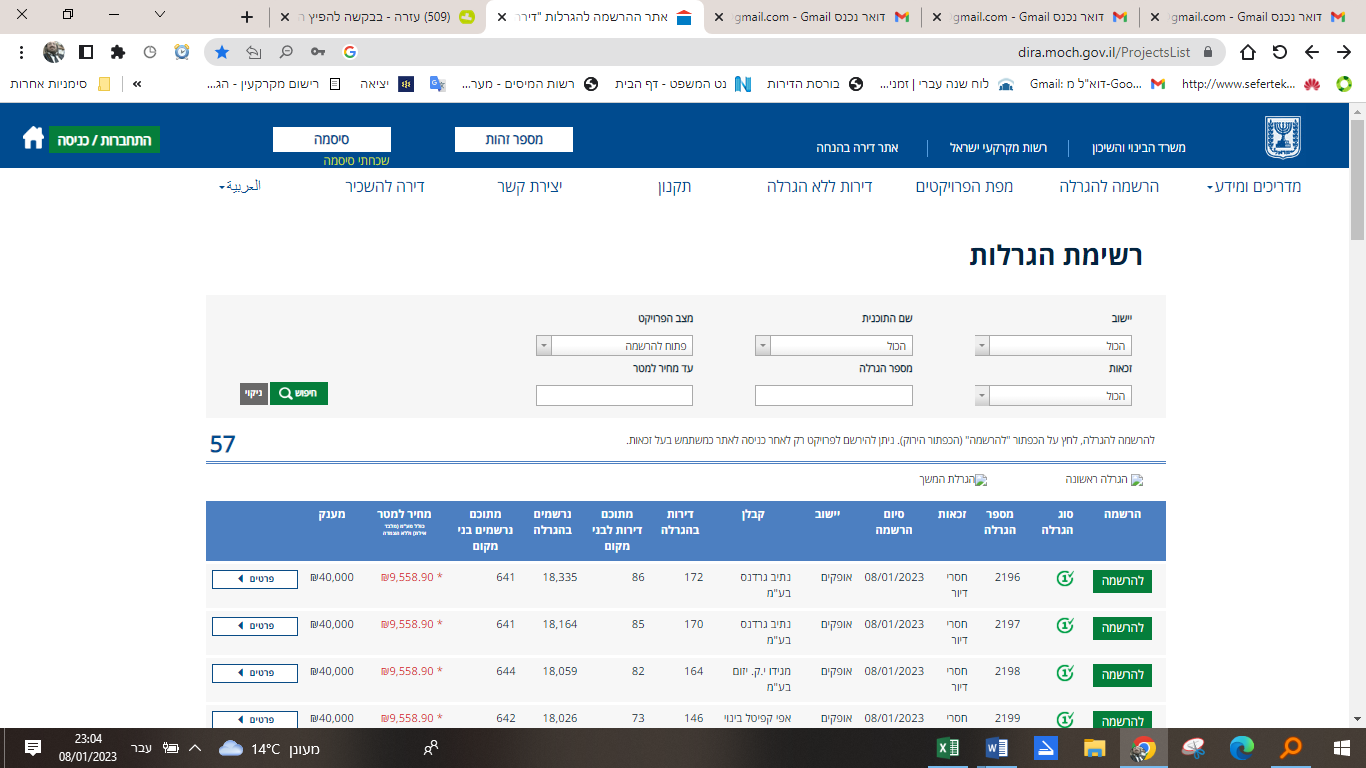Image resolution: width=1366 pixels, height=768 pixels.
Task: Bookmark this page with the star icon
Action: [222, 52]
